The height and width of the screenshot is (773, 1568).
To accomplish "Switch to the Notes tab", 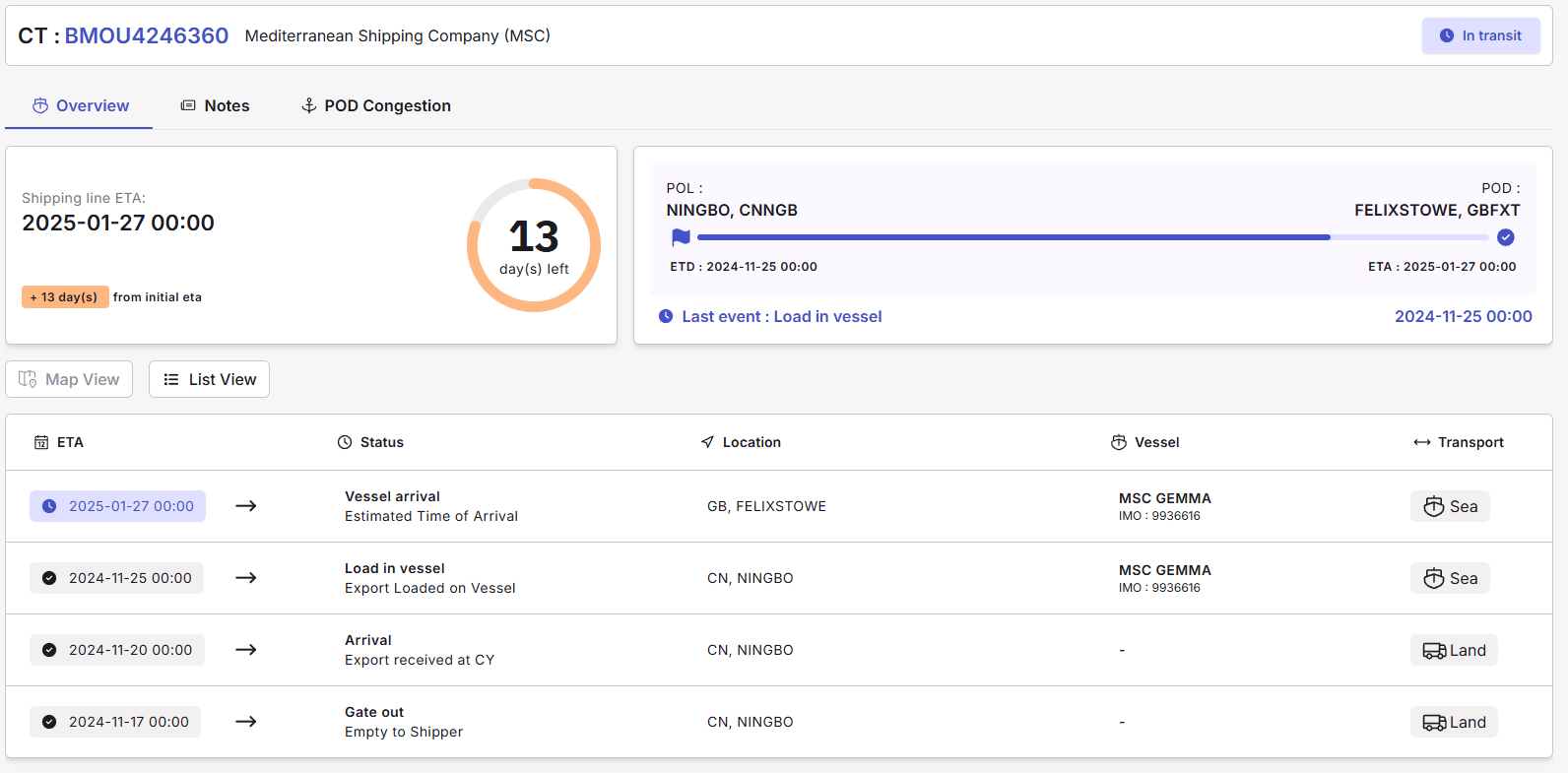I will [215, 105].
